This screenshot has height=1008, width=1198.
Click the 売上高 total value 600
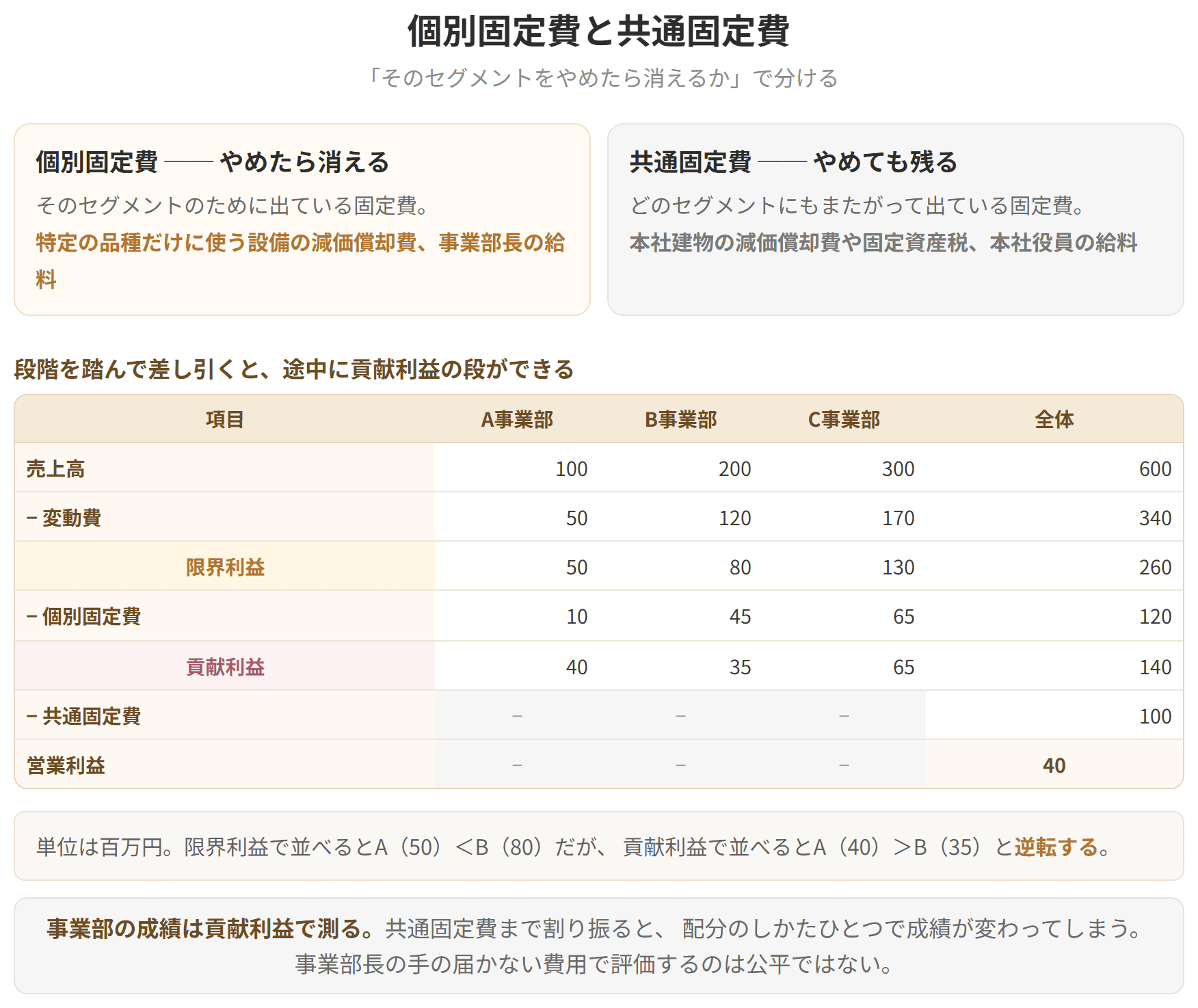pos(1155,468)
